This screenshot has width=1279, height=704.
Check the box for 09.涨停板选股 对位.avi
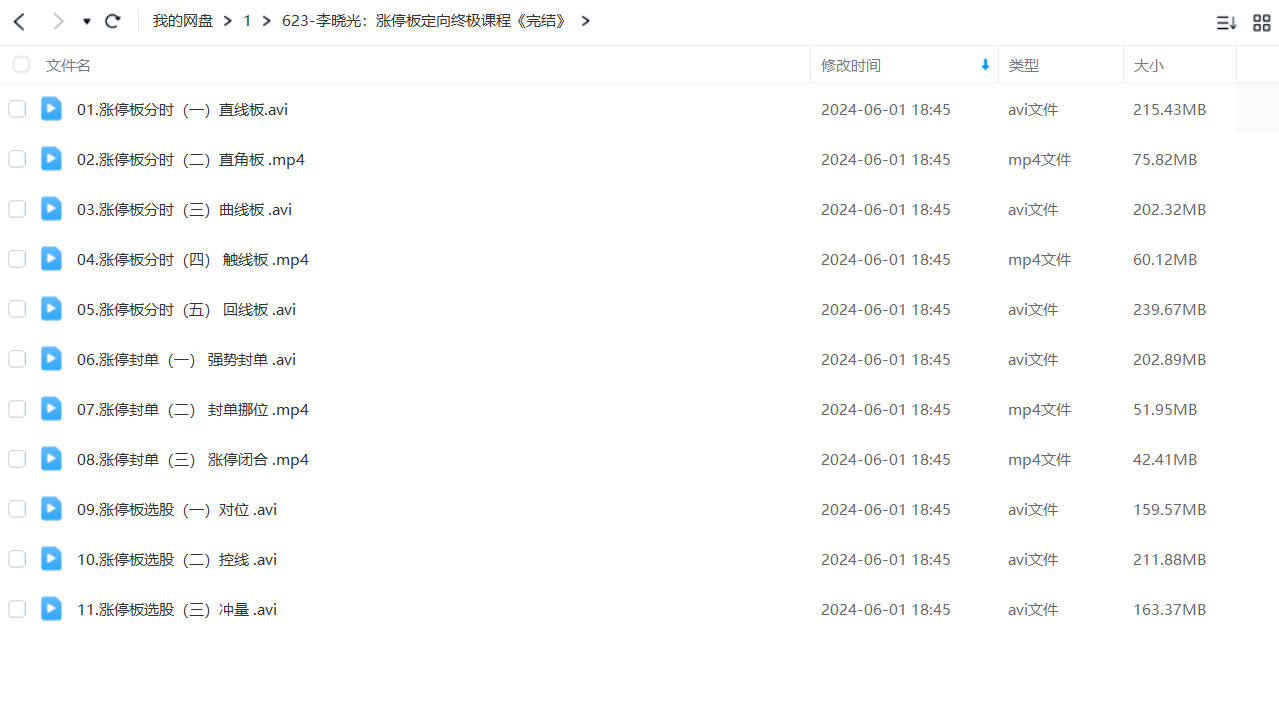[x=17, y=509]
